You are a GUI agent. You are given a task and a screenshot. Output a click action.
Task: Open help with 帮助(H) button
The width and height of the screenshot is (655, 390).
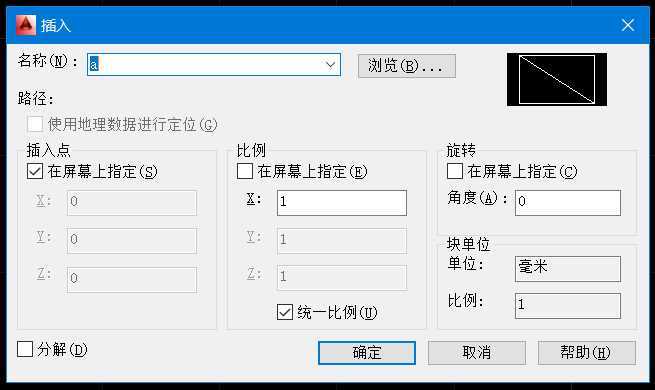tap(586, 353)
